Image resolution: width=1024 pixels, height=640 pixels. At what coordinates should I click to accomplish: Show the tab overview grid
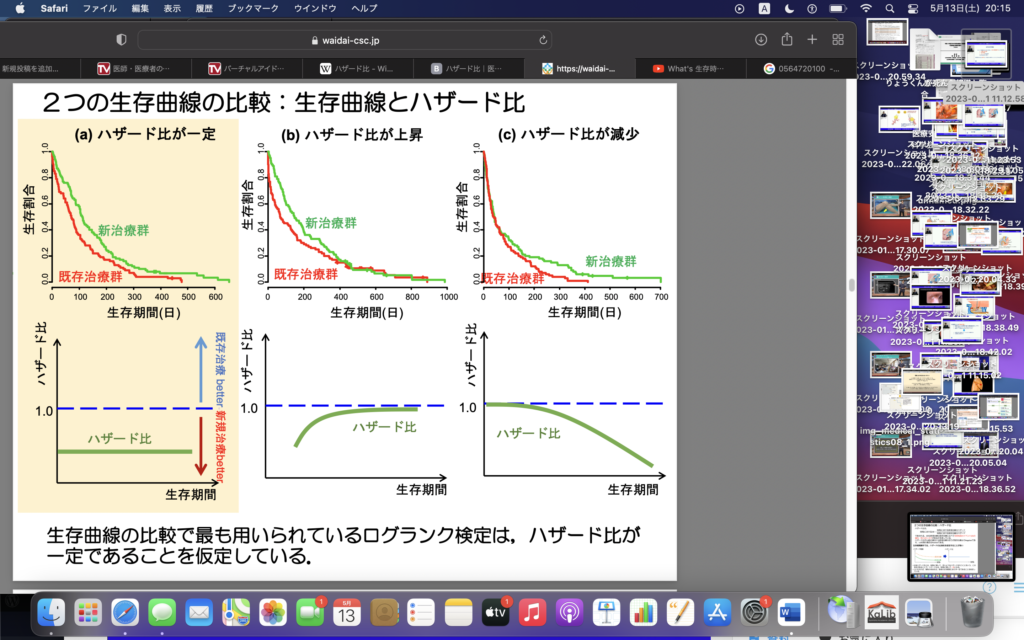(838, 39)
